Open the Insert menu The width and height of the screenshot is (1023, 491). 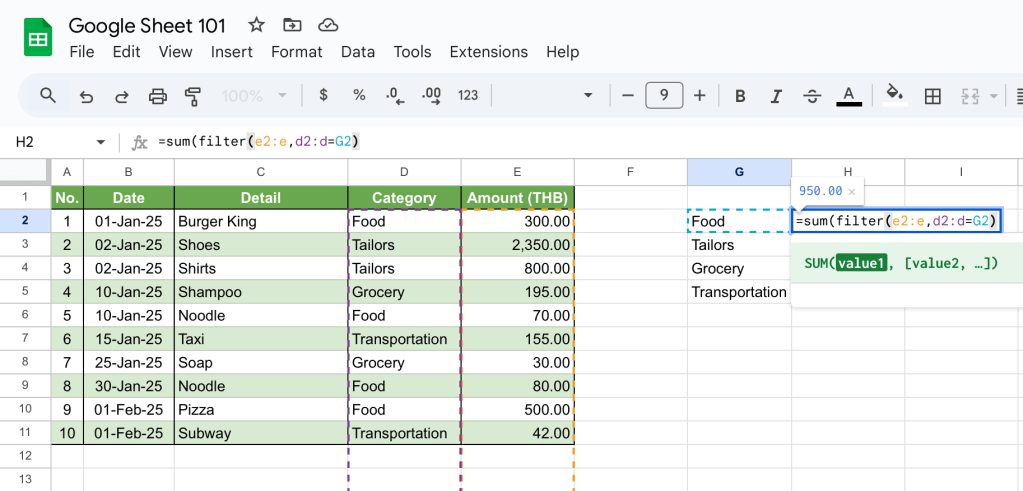232,52
